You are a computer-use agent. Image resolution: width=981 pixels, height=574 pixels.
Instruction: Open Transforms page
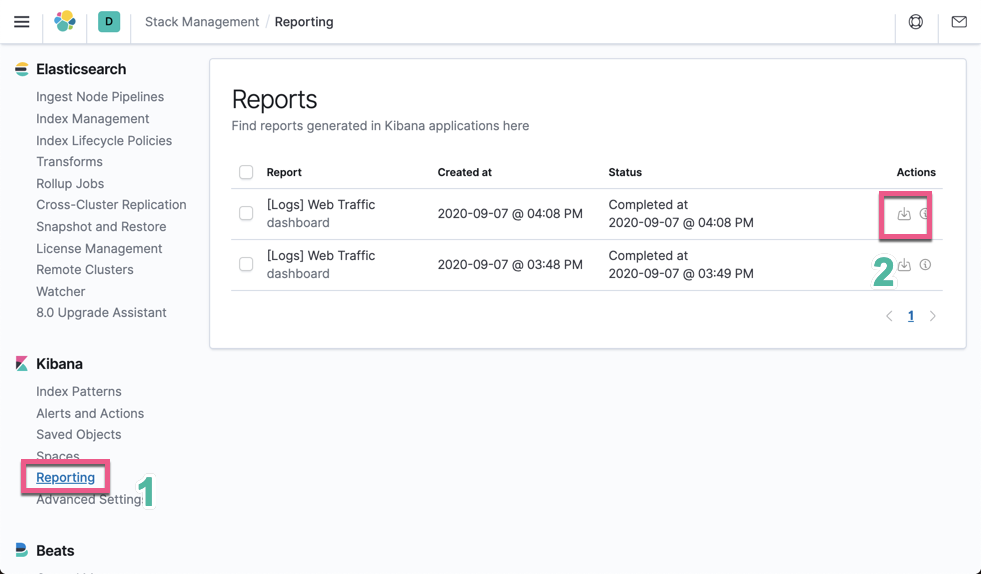69,161
